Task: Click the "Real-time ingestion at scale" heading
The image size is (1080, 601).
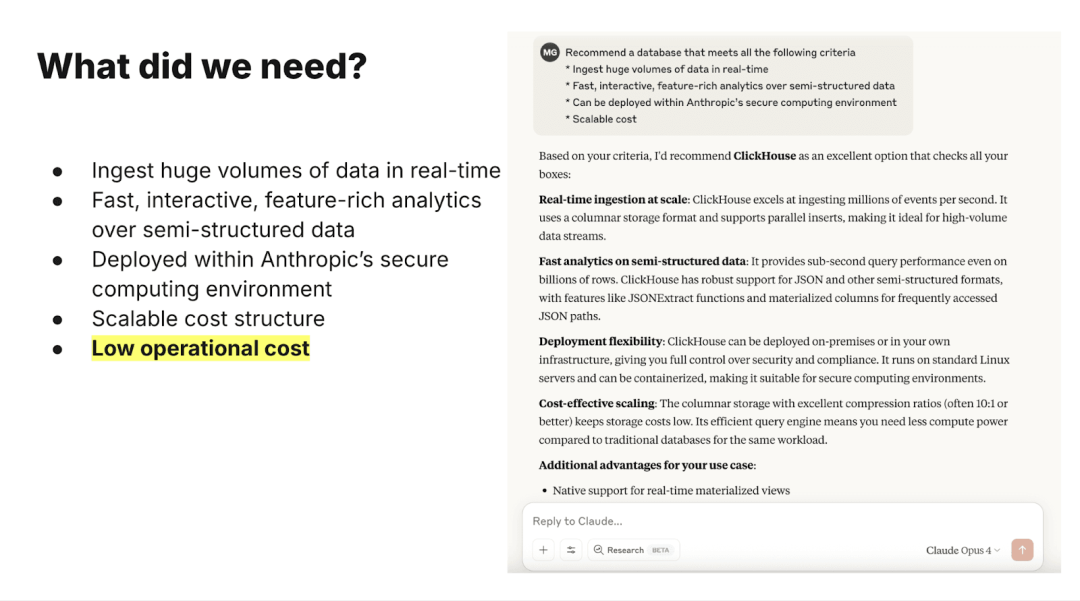Action: (x=612, y=200)
